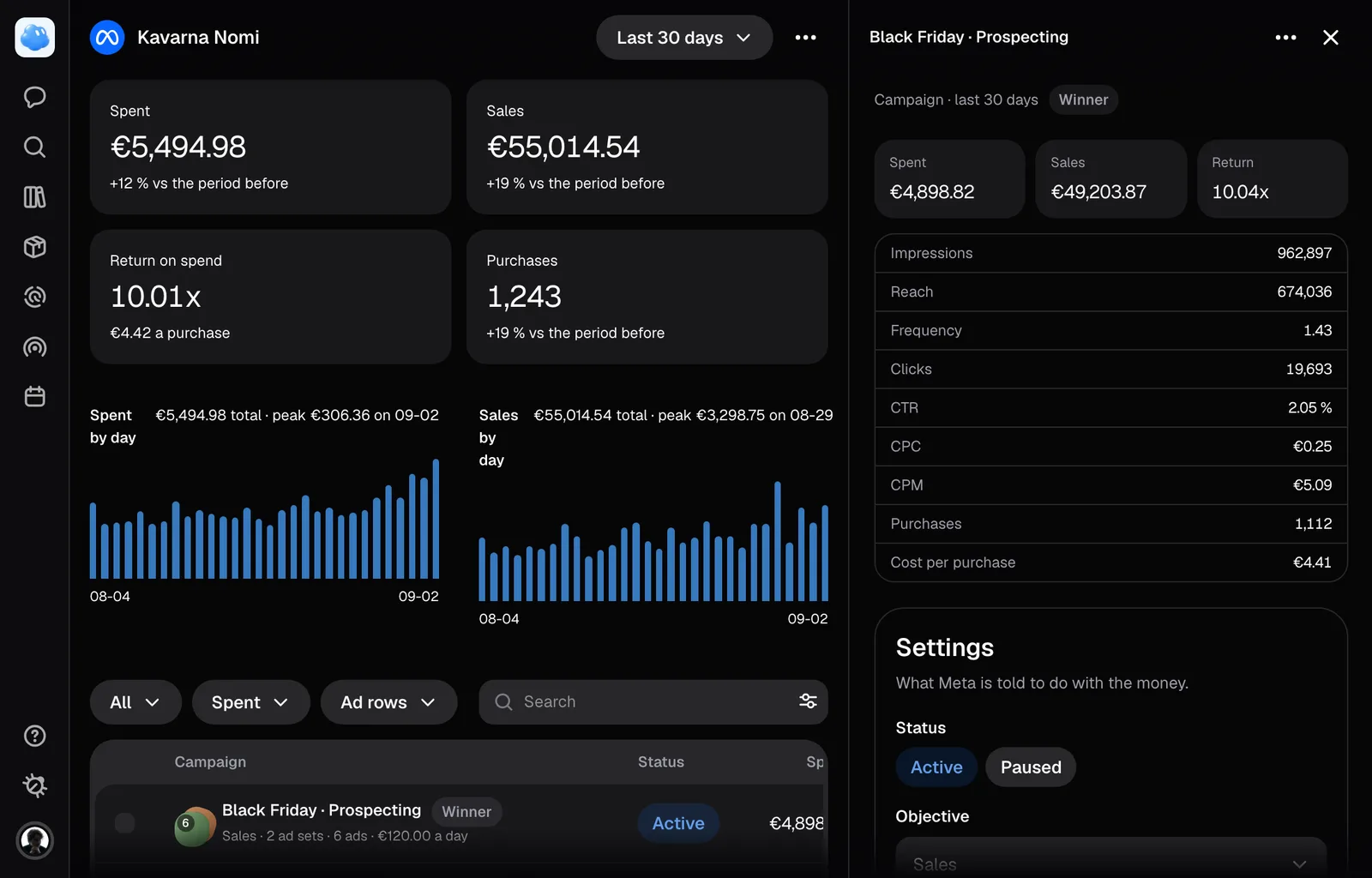Click the Return on spend 10.01x card
The width and height of the screenshot is (1372, 878).
click(270, 297)
